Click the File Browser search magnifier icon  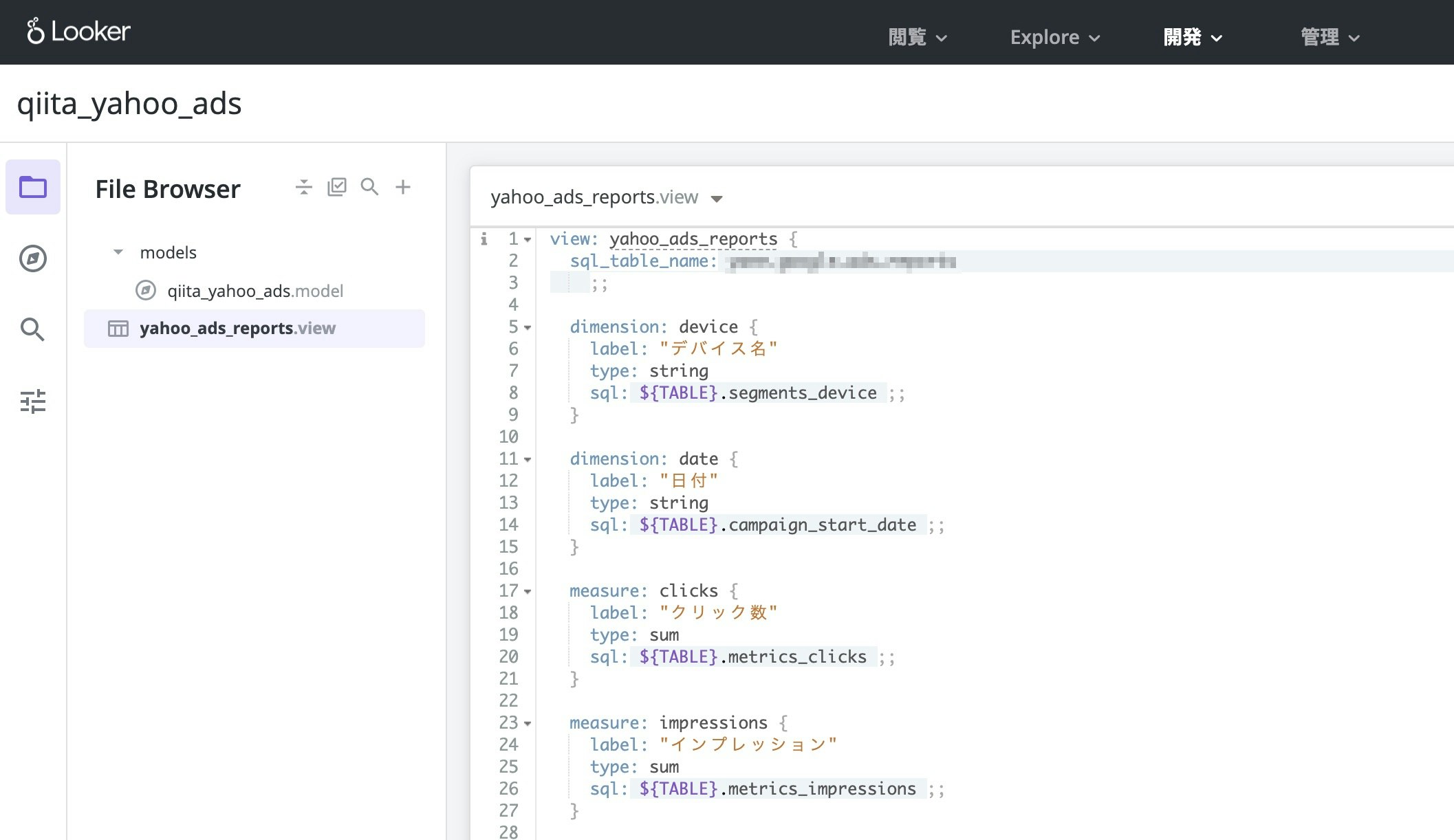(x=370, y=187)
